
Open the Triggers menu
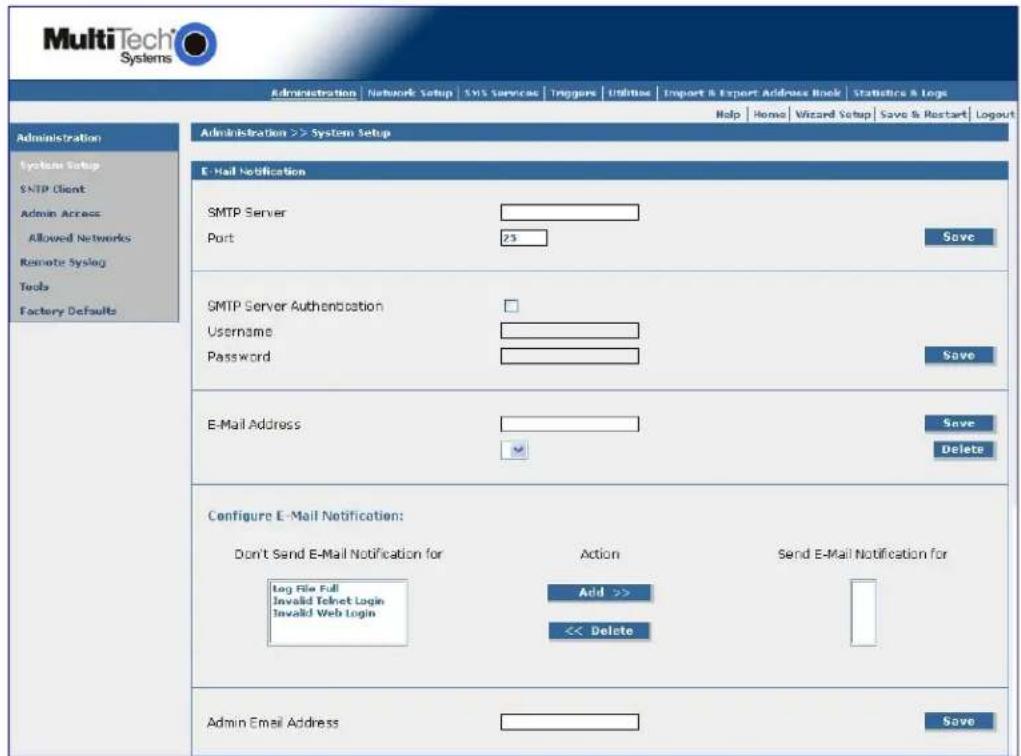[573, 93]
